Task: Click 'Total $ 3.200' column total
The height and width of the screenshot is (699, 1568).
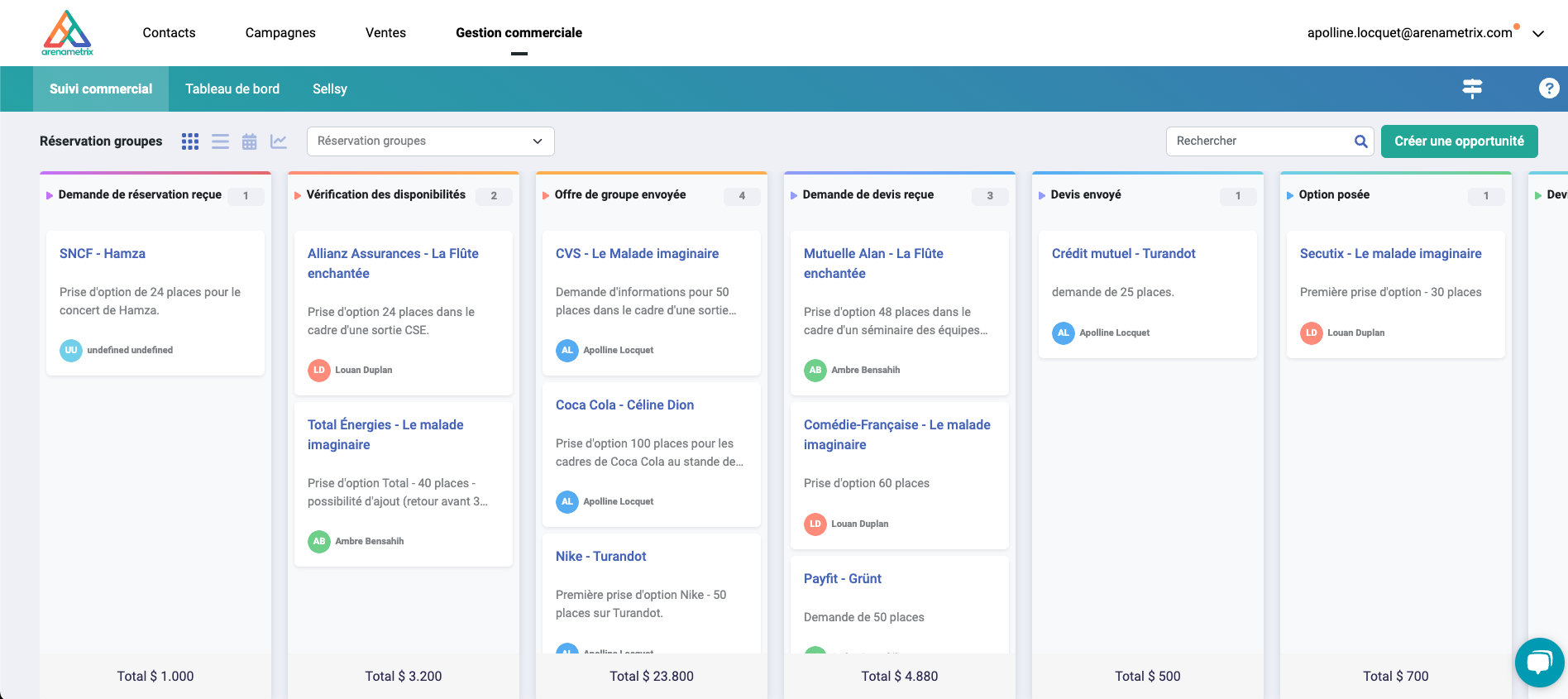Action: click(404, 676)
